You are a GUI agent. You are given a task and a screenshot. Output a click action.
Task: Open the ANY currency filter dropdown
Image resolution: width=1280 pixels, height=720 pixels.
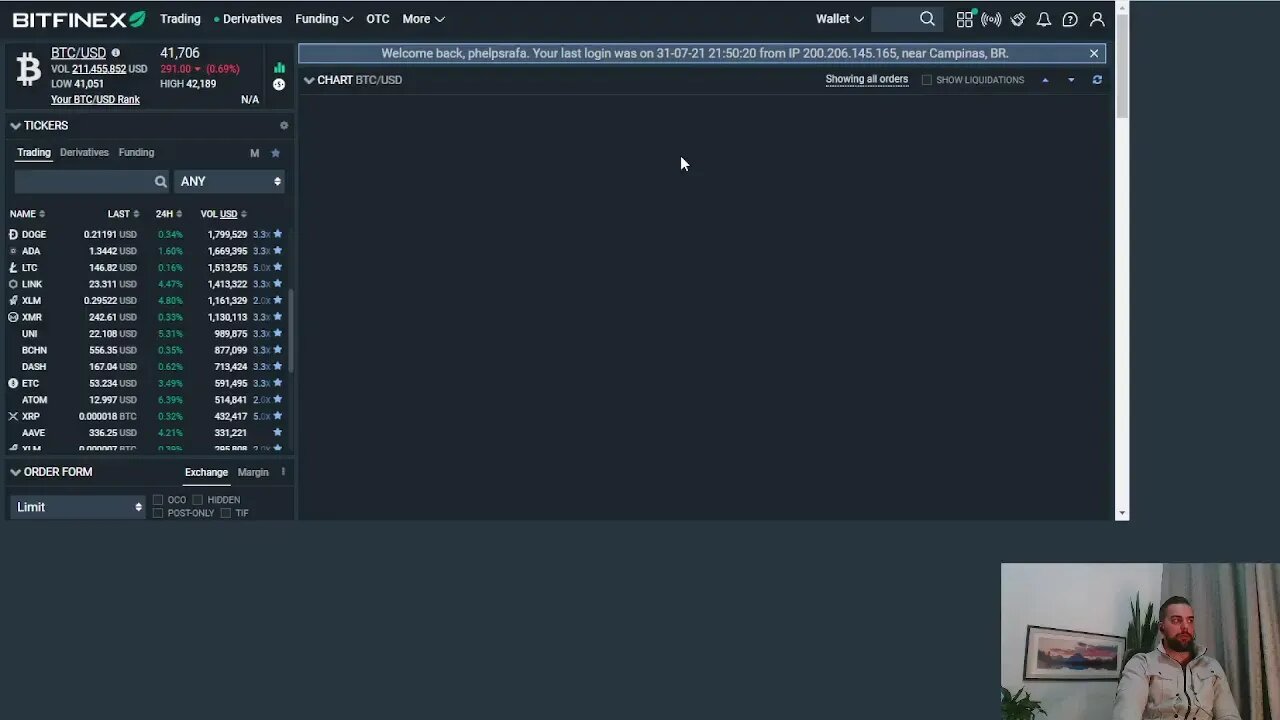(x=229, y=181)
